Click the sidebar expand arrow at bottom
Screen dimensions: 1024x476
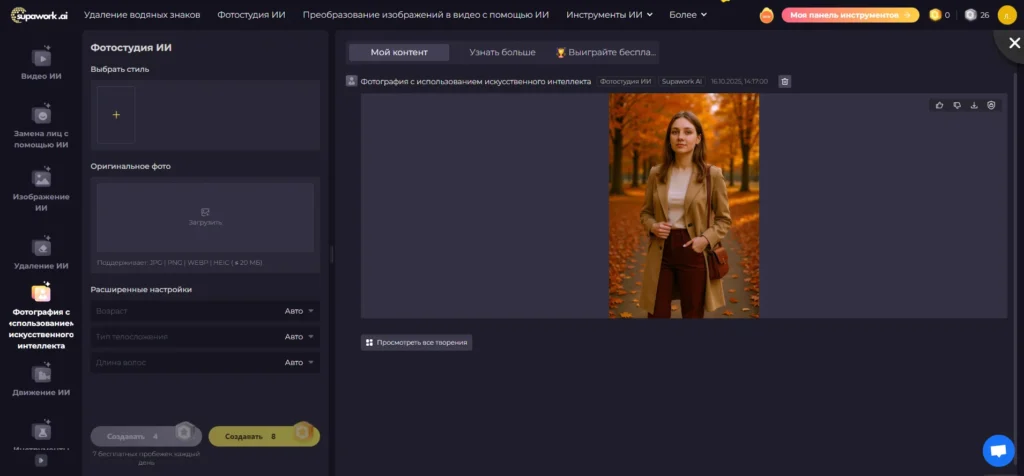tap(41, 460)
